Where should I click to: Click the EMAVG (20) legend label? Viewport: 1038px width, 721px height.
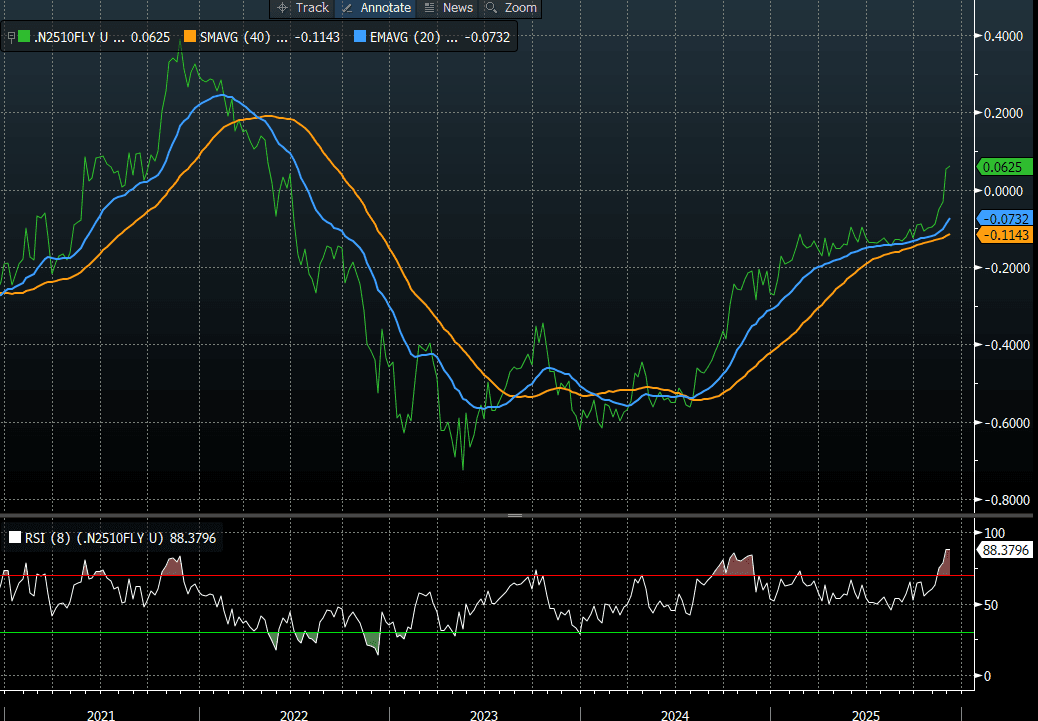(x=404, y=37)
